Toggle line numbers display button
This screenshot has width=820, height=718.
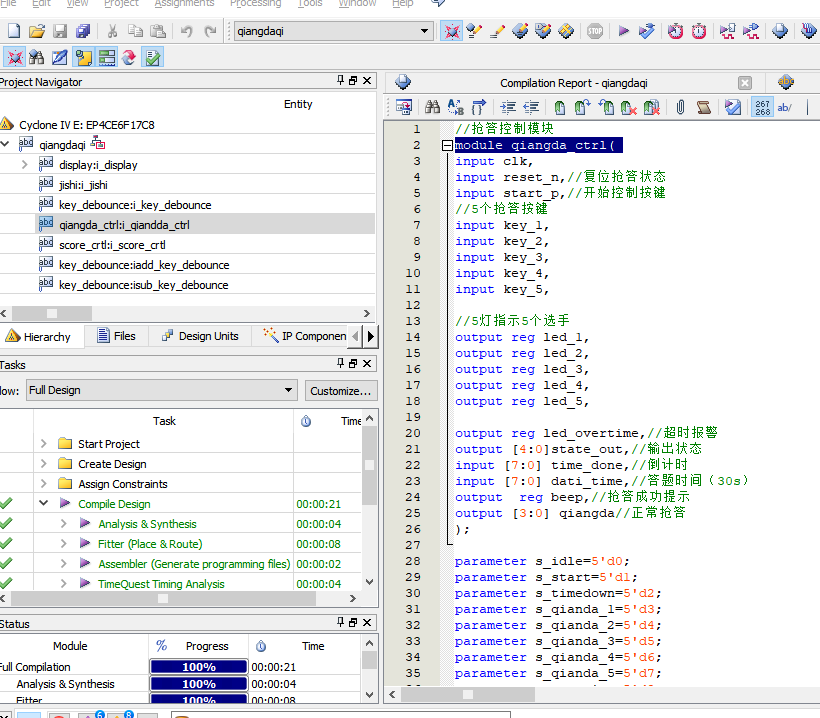(x=762, y=107)
